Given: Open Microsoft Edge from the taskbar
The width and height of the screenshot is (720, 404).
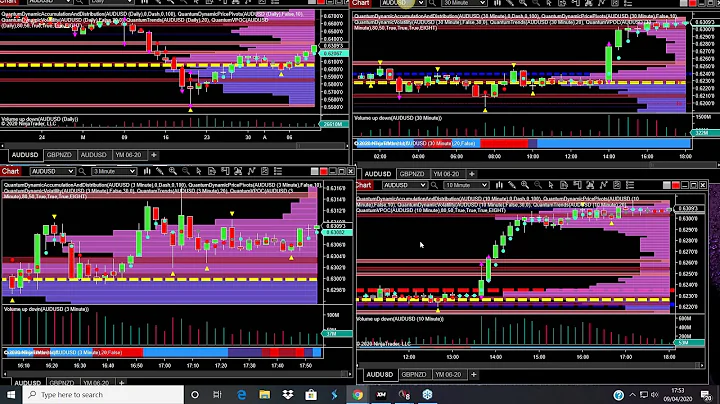Looking at the screenshot, I should (x=242, y=395).
